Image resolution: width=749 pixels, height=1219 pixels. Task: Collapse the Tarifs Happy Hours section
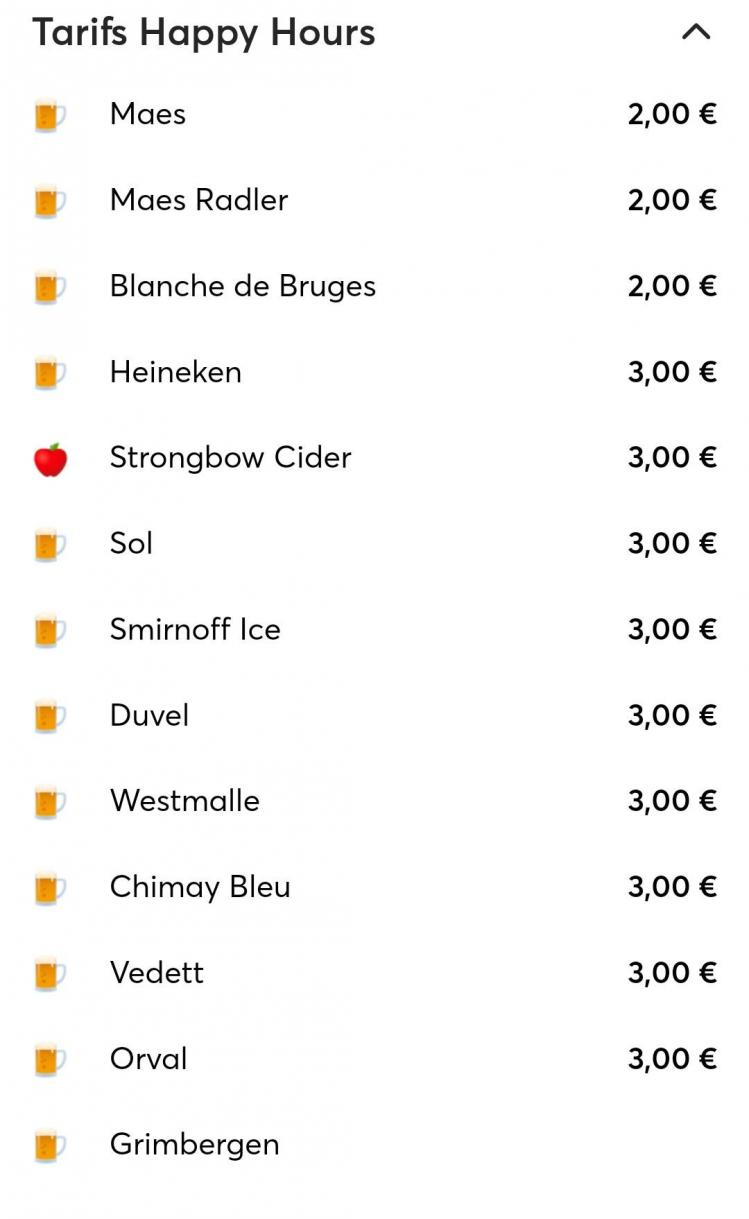click(695, 32)
